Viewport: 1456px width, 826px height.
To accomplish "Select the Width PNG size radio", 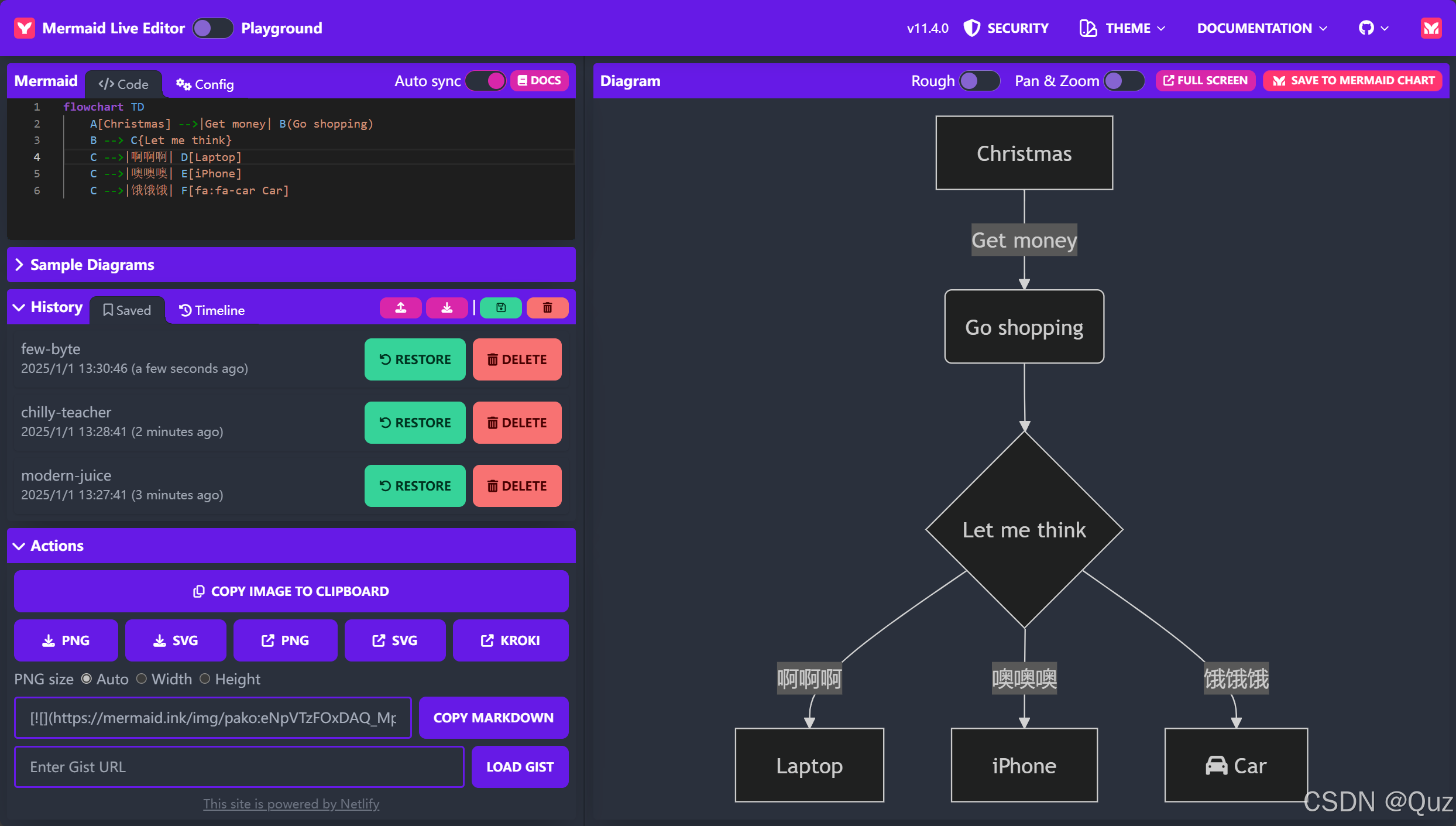I will 142,679.
